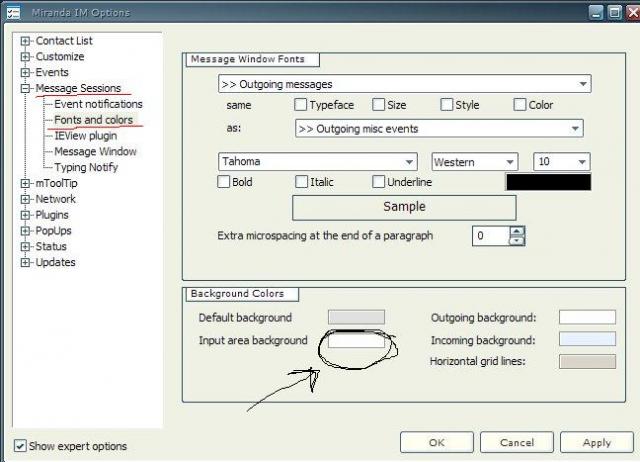Toggle the Italic checkbox
Screen dimensions: 640x462
pyautogui.click(x=301, y=182)
